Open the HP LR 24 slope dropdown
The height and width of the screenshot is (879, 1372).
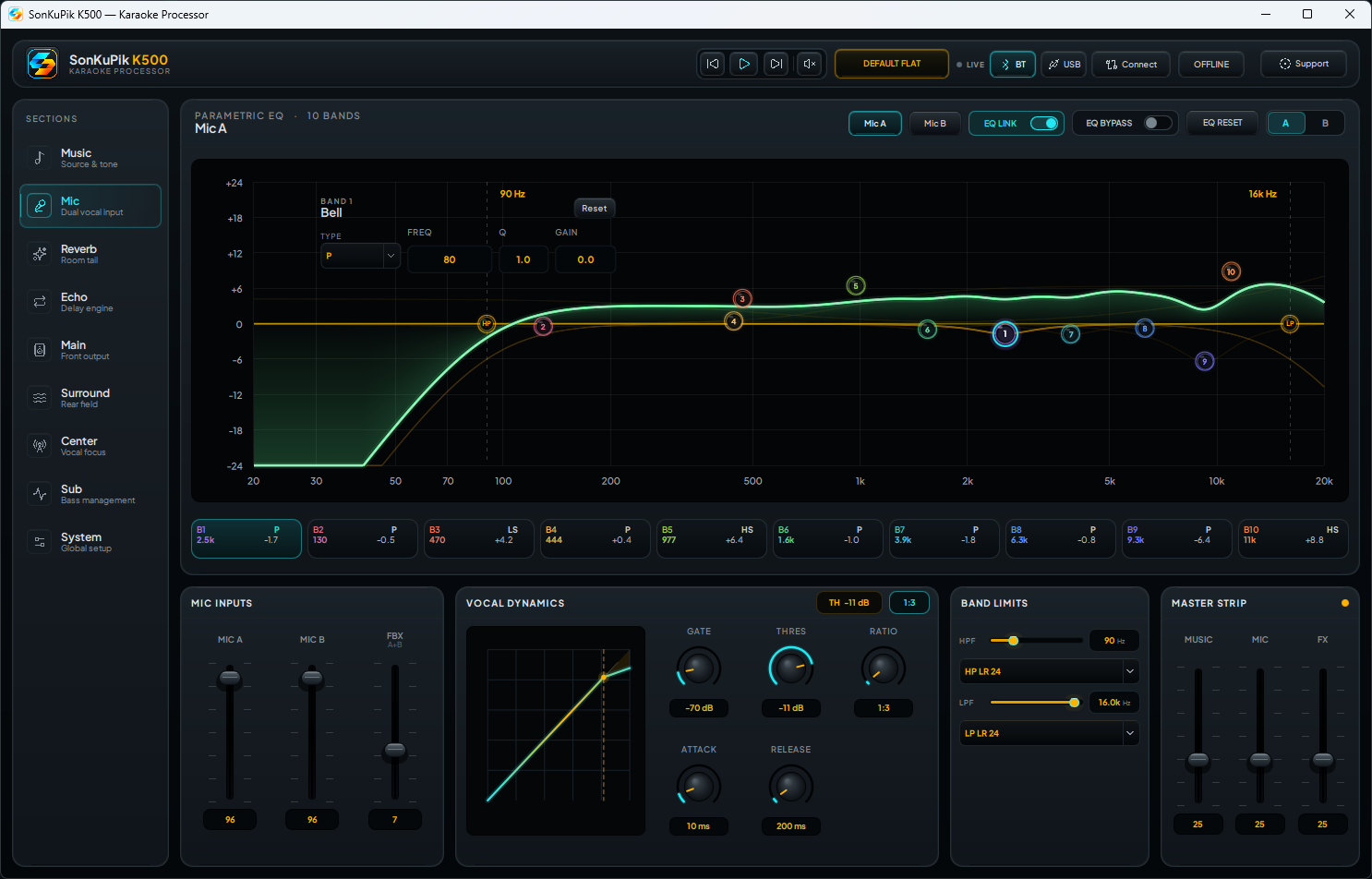(1049, 671)
